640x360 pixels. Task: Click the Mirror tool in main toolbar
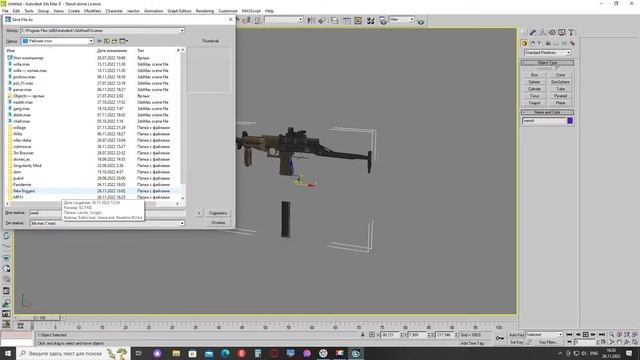pos(311,20)
